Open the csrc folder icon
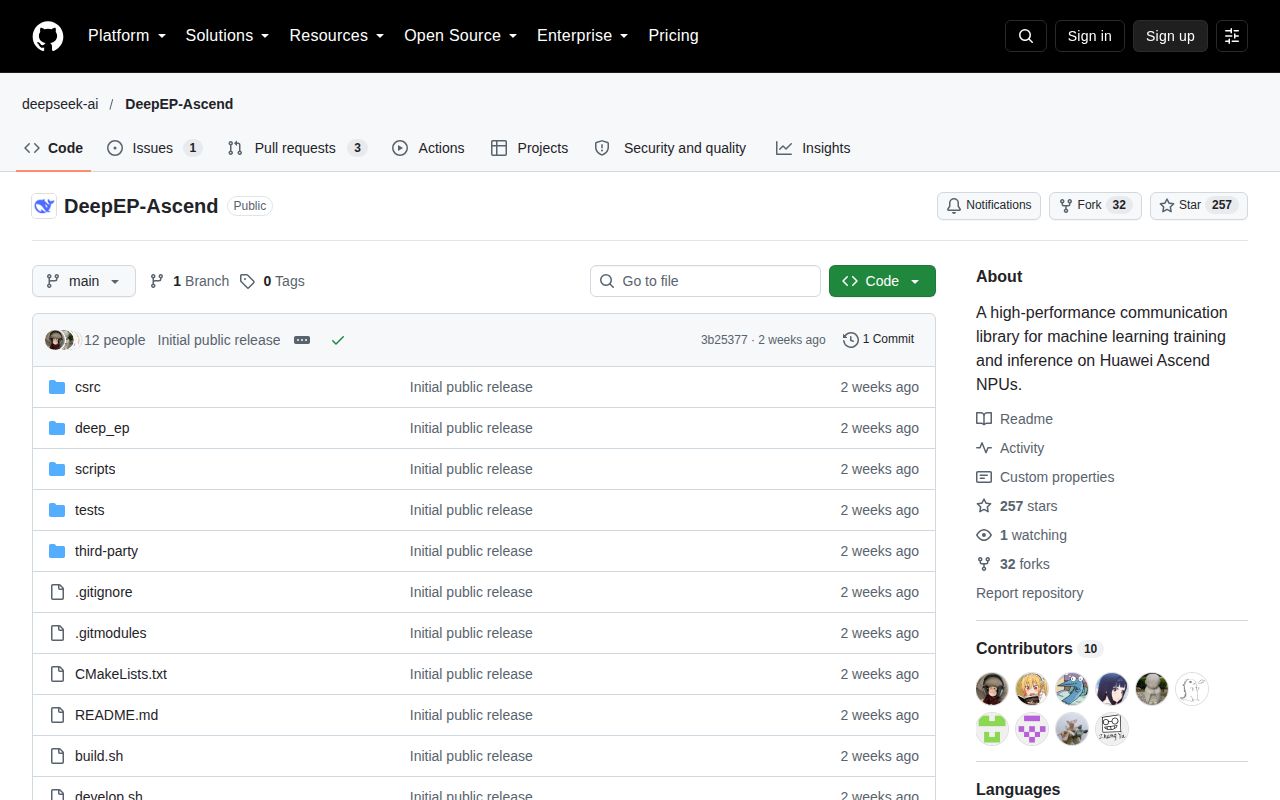1280x800 pixels. [57, 387]
